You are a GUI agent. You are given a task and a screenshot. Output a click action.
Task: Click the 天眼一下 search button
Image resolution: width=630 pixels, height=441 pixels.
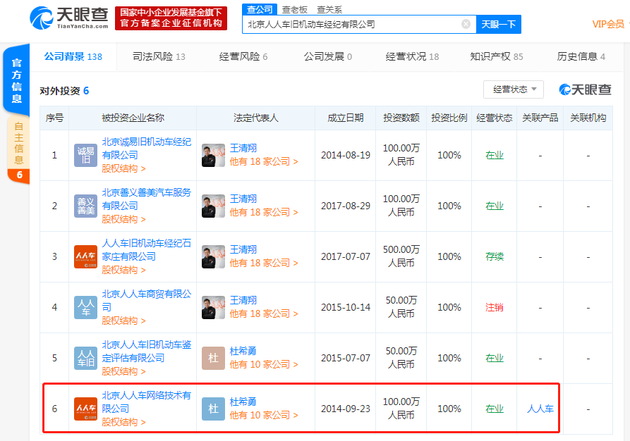click(499, 24)
